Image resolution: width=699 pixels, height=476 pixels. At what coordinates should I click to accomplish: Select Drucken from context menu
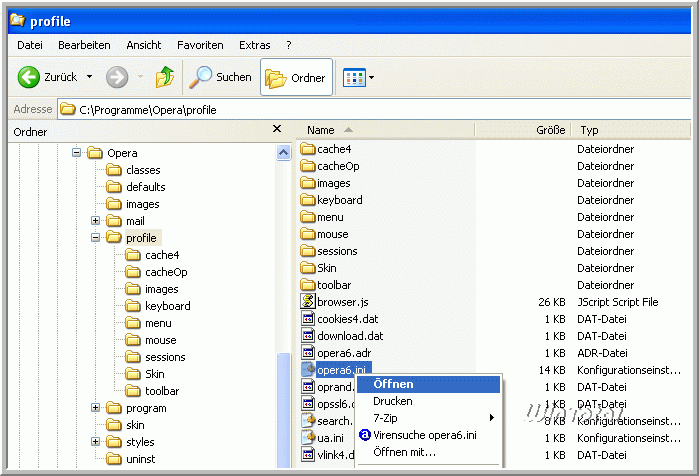(392, 401)
